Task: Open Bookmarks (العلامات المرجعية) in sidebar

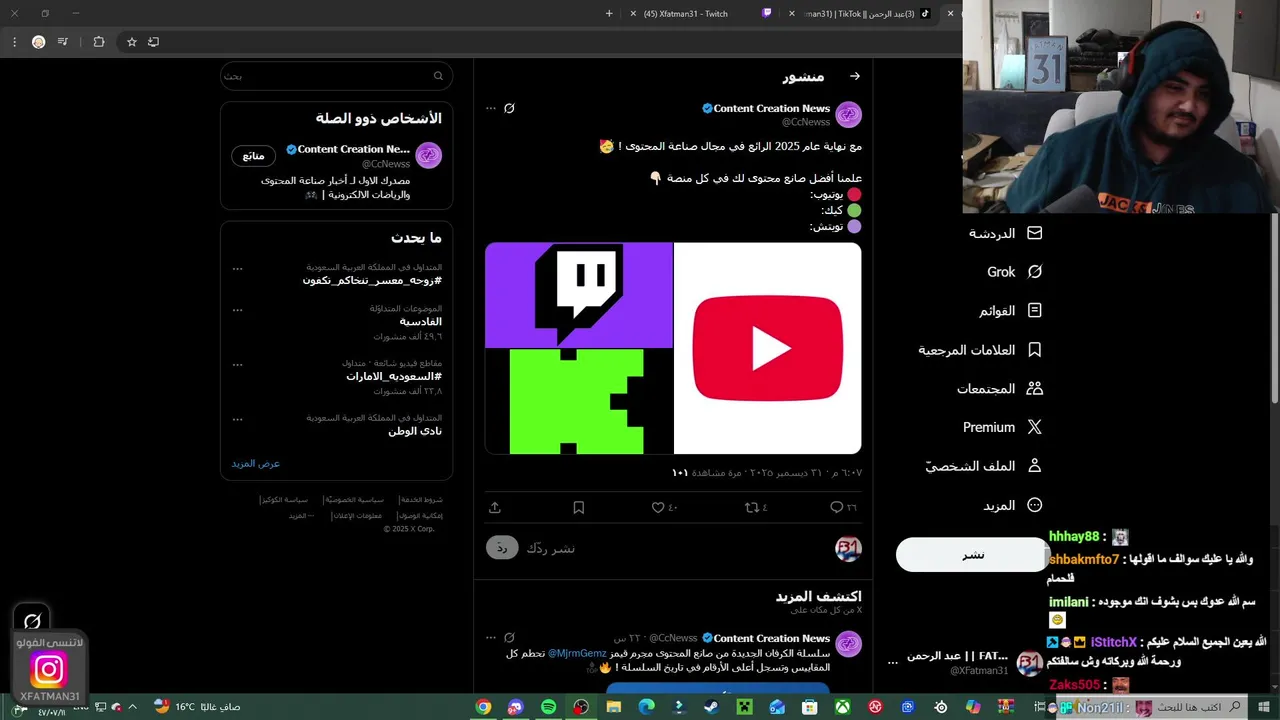Action: pyautogui.click(x=980, y=350)
